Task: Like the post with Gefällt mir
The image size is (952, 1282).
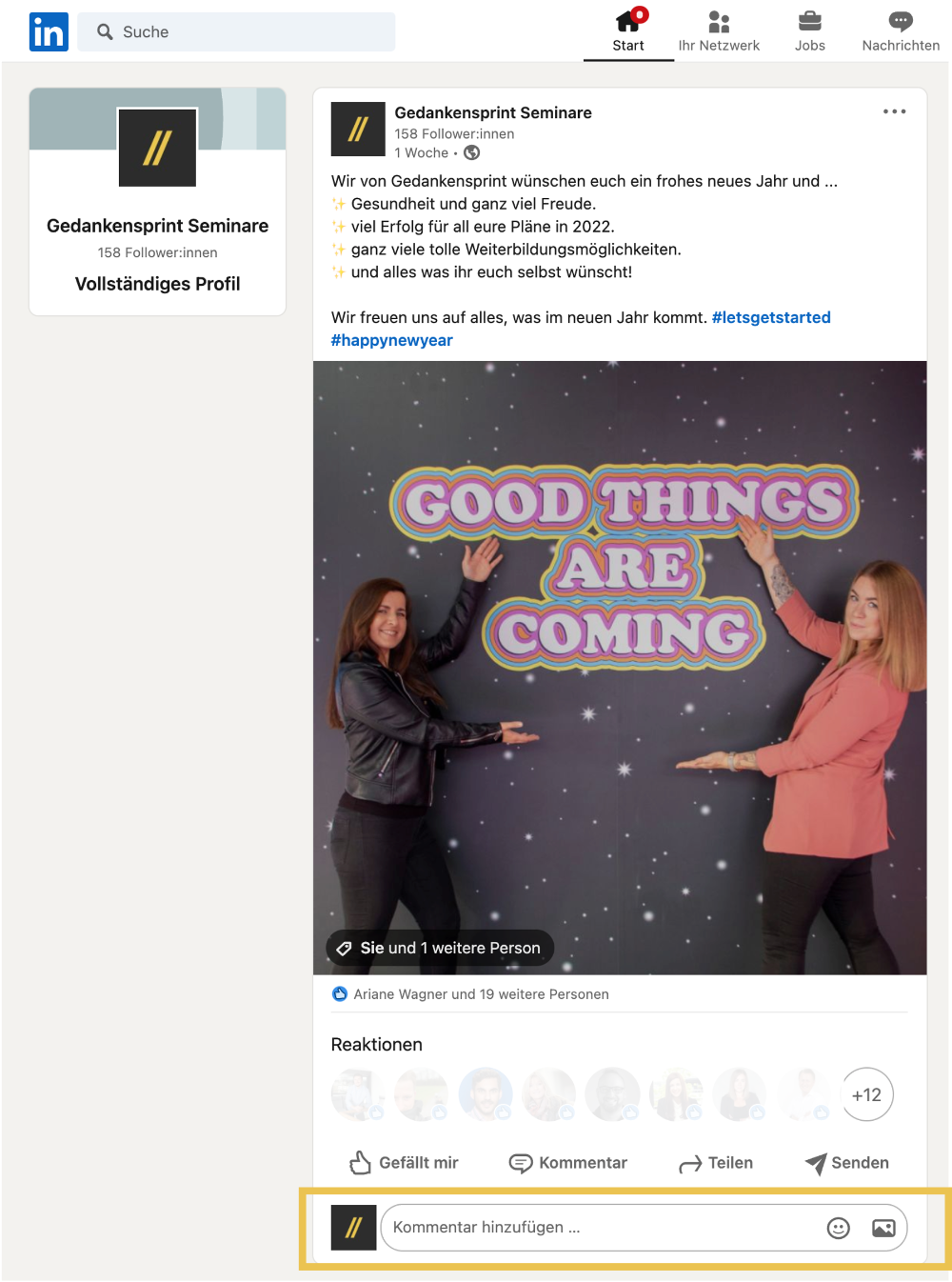Action: (x=404, y=1162)
